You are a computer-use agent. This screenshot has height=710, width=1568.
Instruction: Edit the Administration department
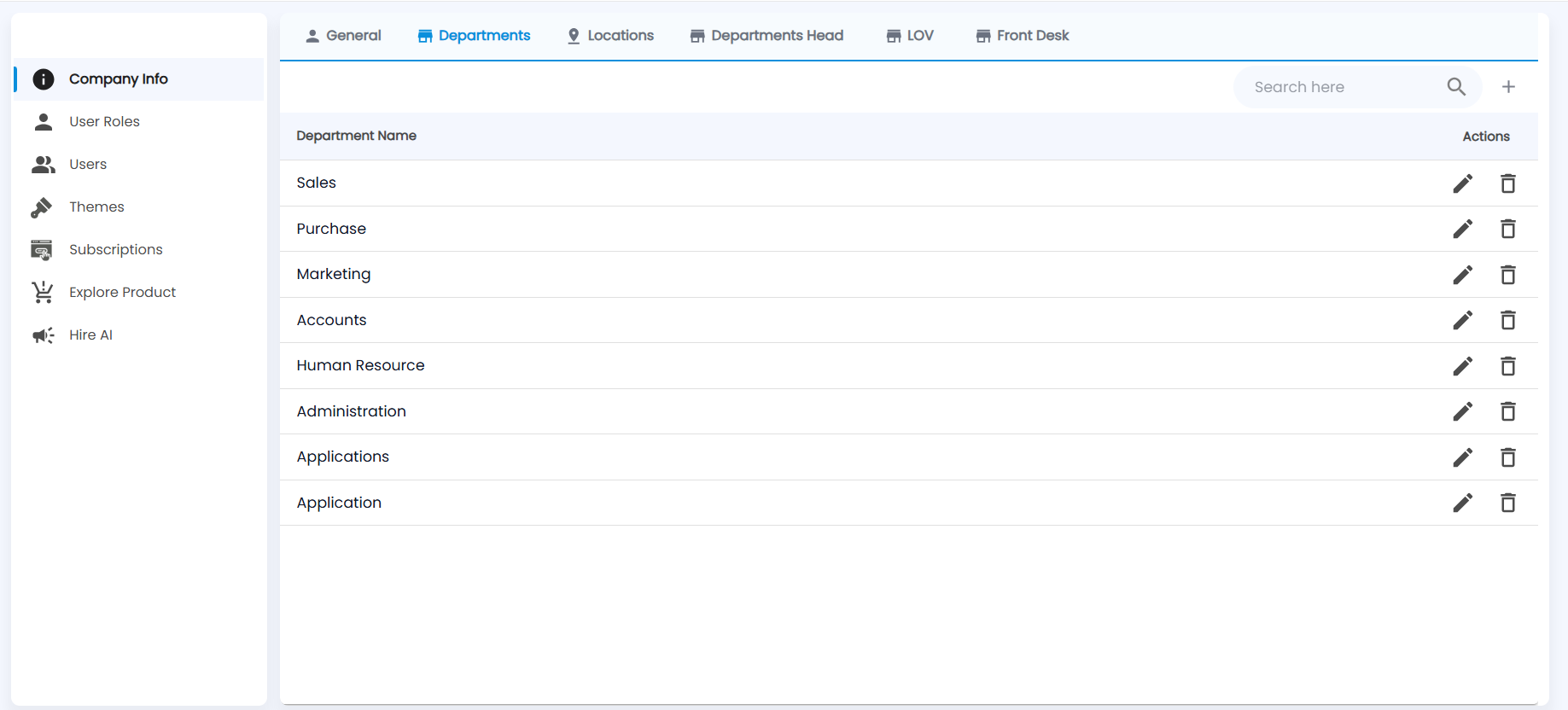[x=1462, y=411]
